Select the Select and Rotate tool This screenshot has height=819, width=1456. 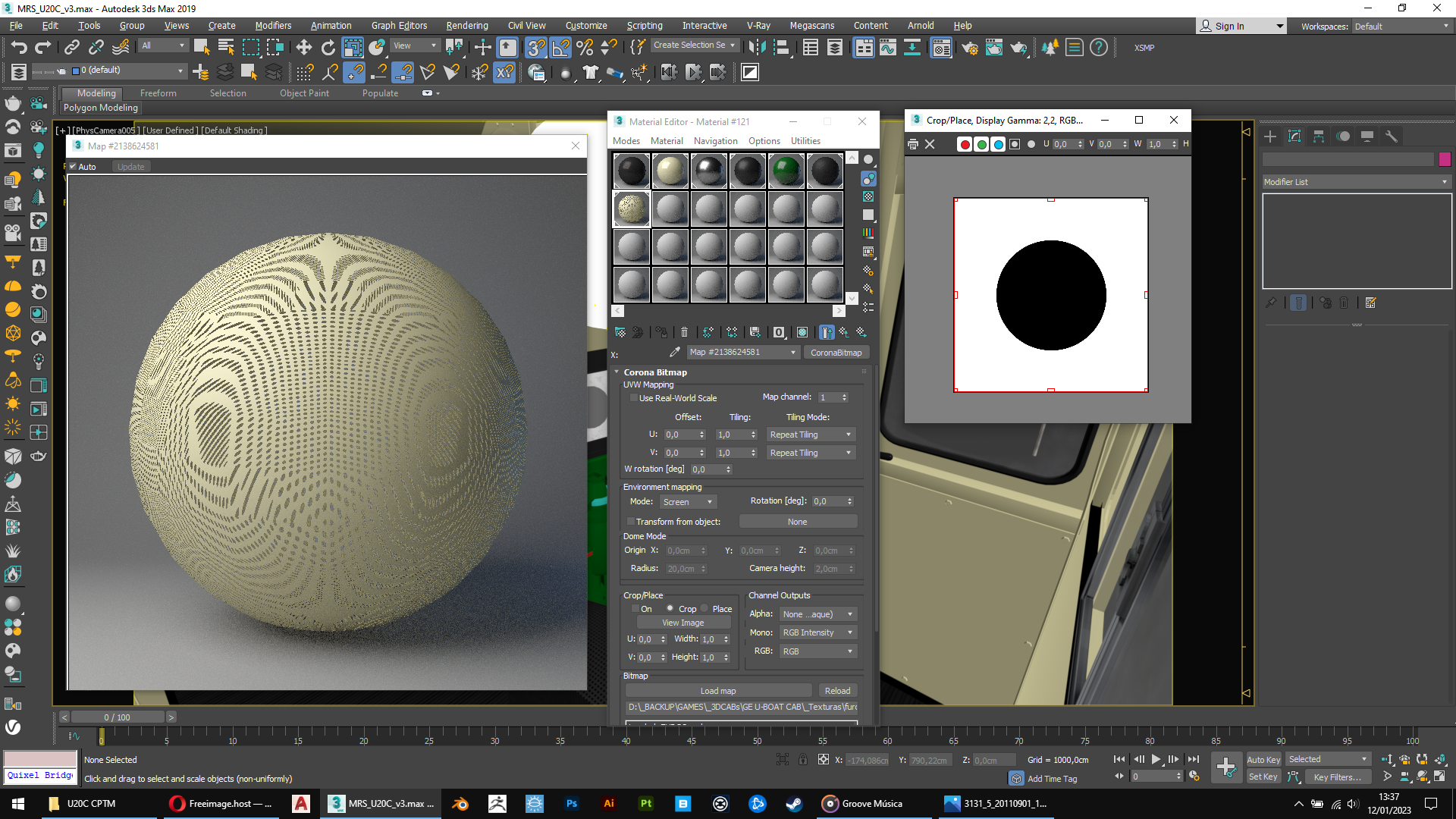[x=328, y=48]
